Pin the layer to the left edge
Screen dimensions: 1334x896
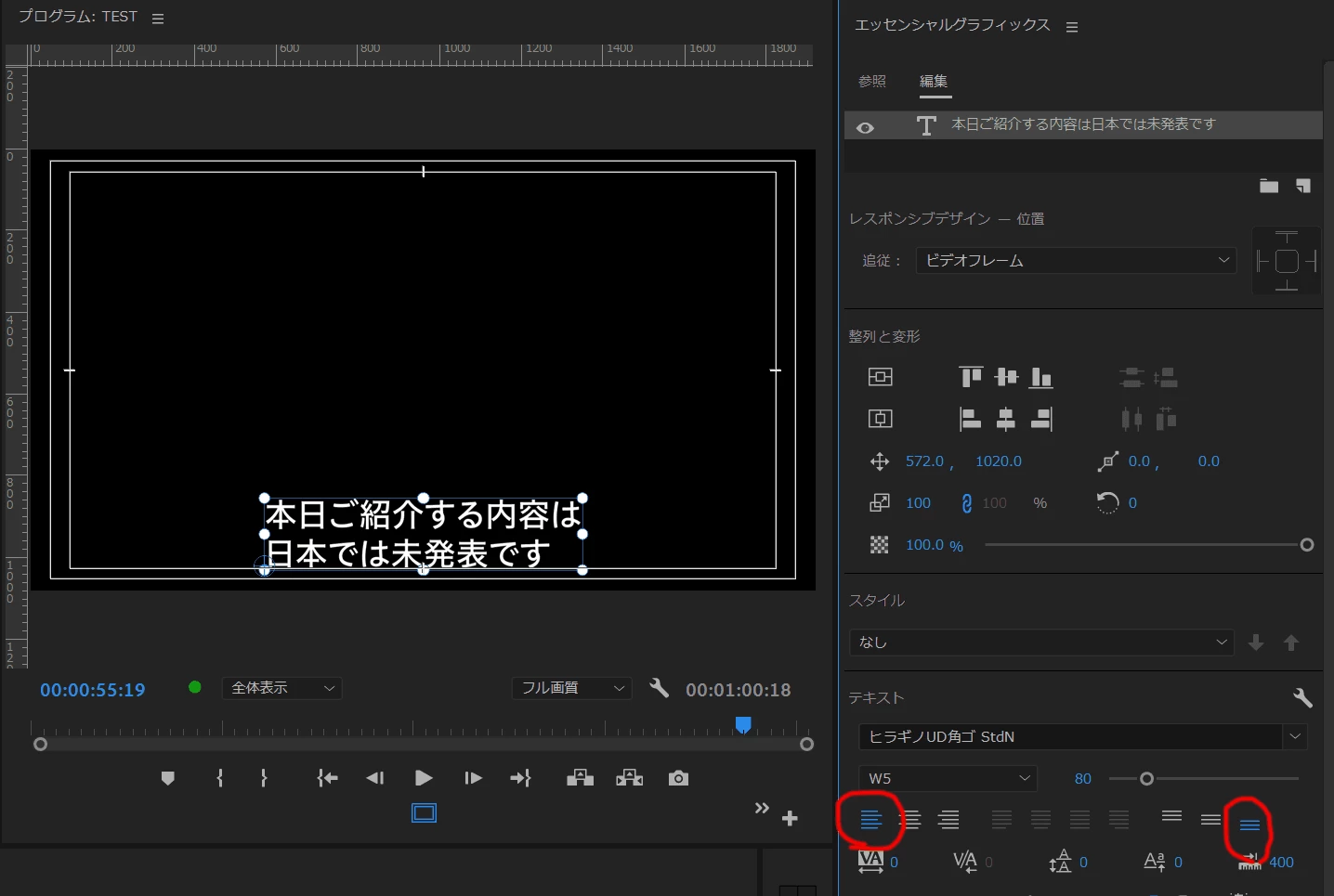click(1262, 262)
